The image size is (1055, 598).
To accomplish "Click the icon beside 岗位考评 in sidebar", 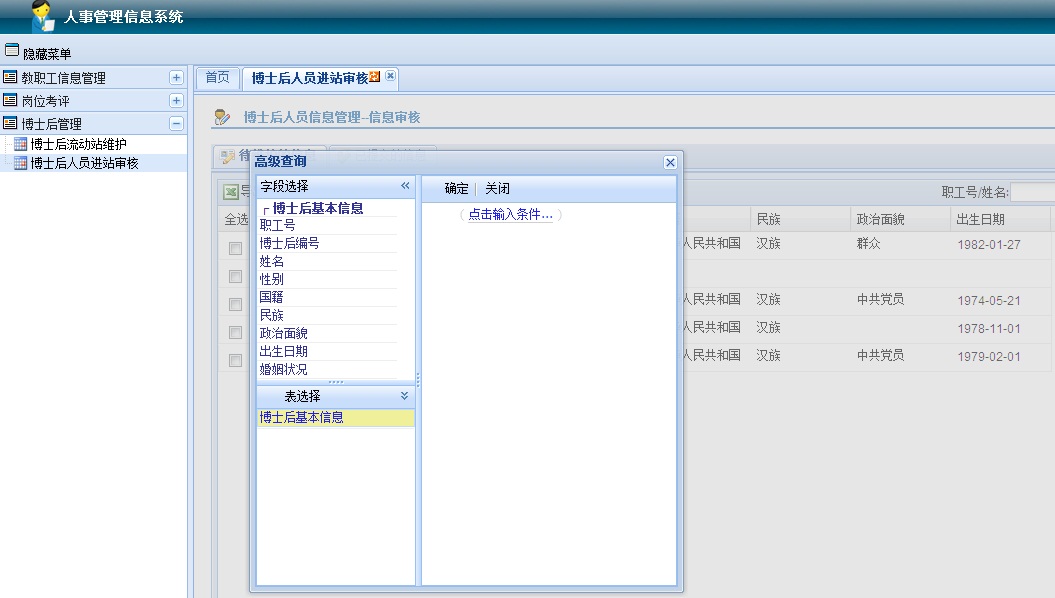I will [10, 100].
